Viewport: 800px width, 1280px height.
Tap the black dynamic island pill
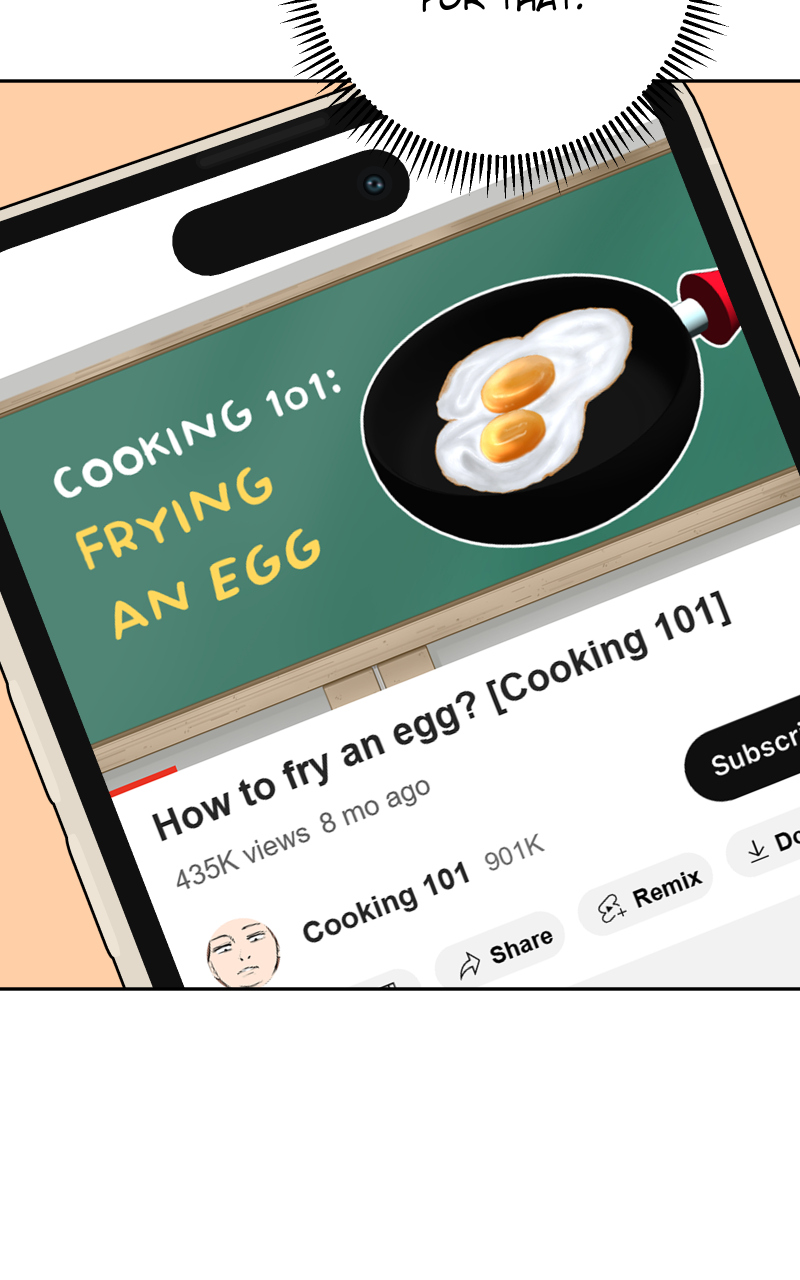pos(291,214)
